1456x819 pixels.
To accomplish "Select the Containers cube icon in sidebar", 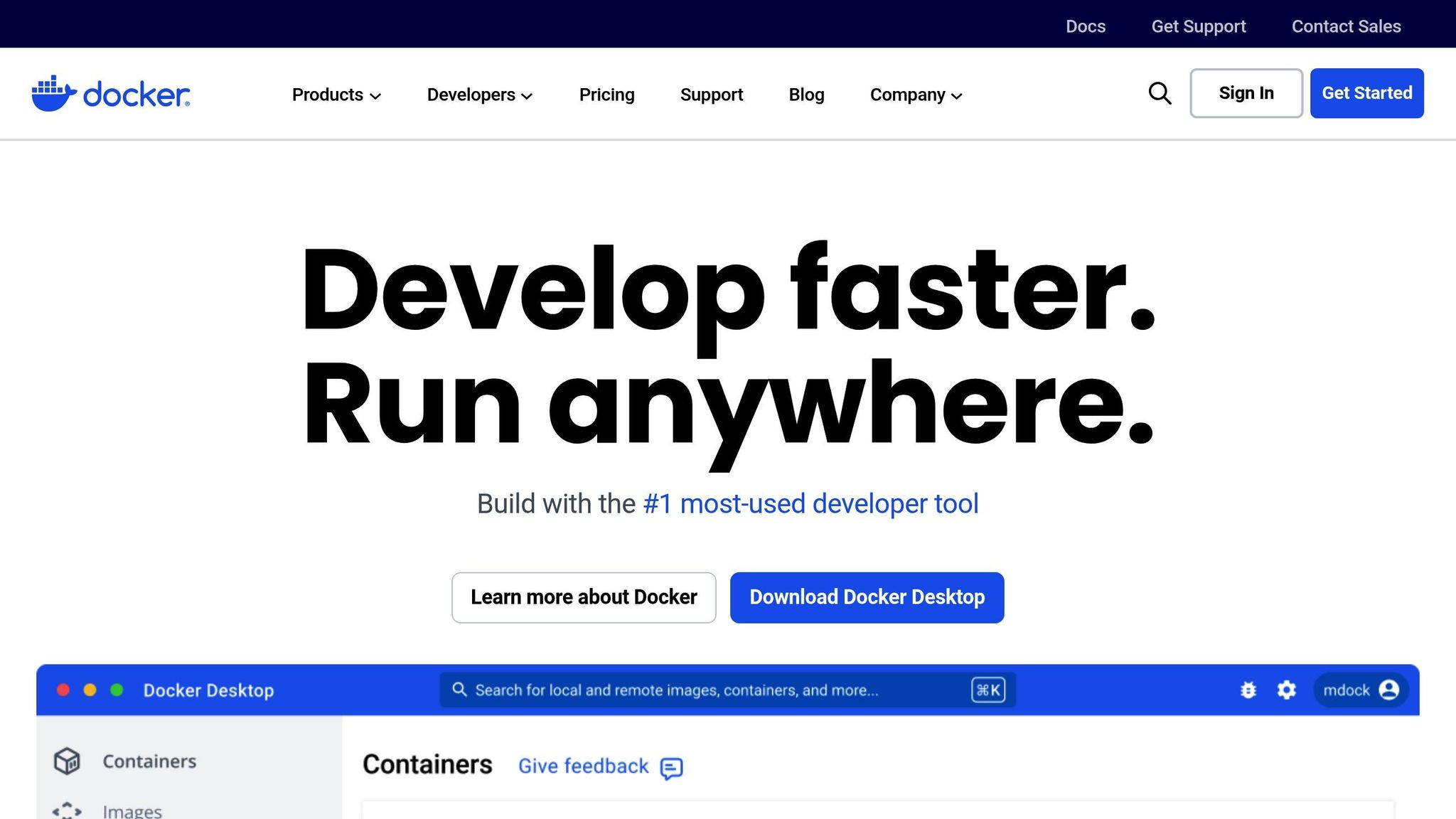I will coord(66,761).
